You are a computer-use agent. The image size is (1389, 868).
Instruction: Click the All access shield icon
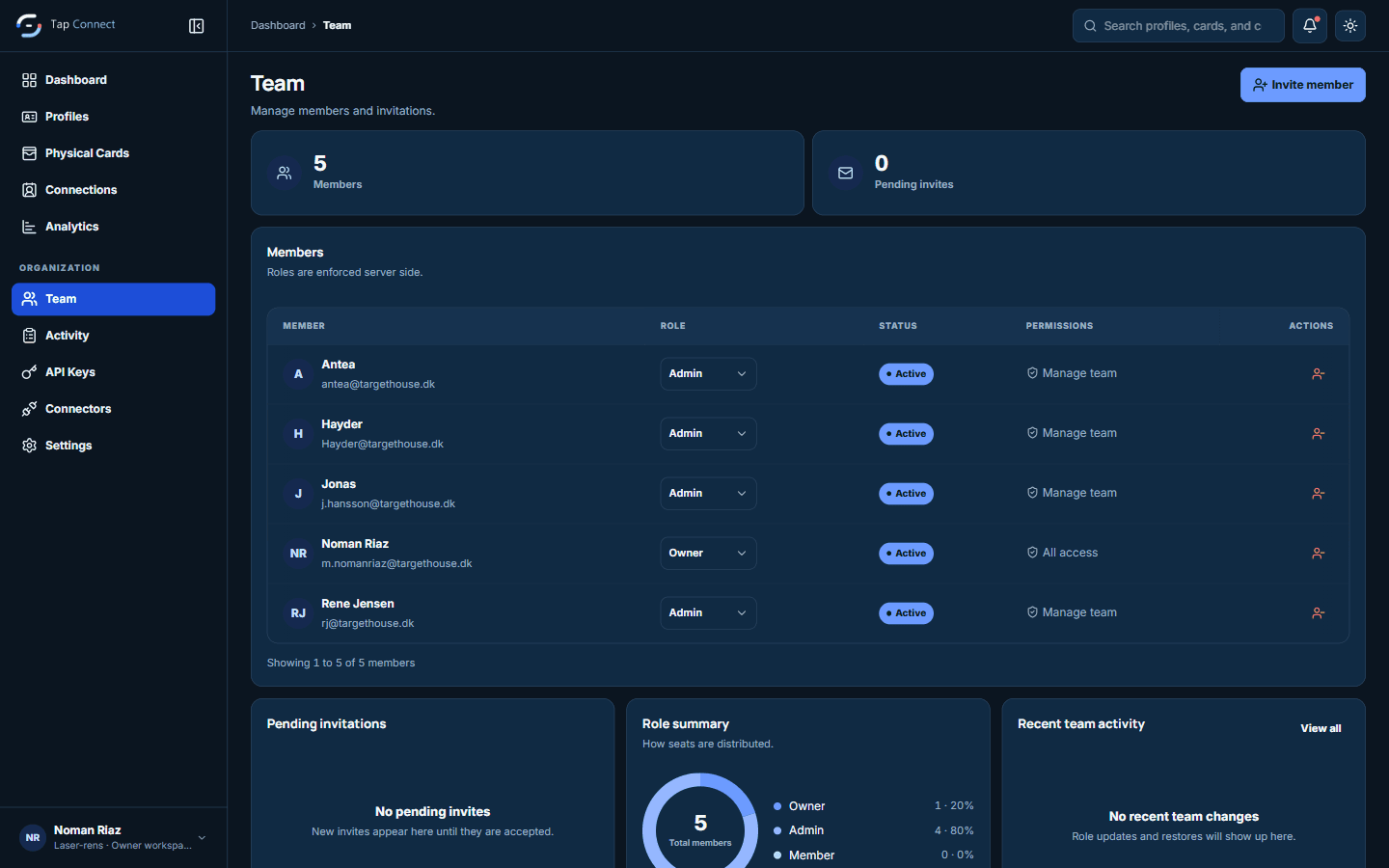[1032, 553]
